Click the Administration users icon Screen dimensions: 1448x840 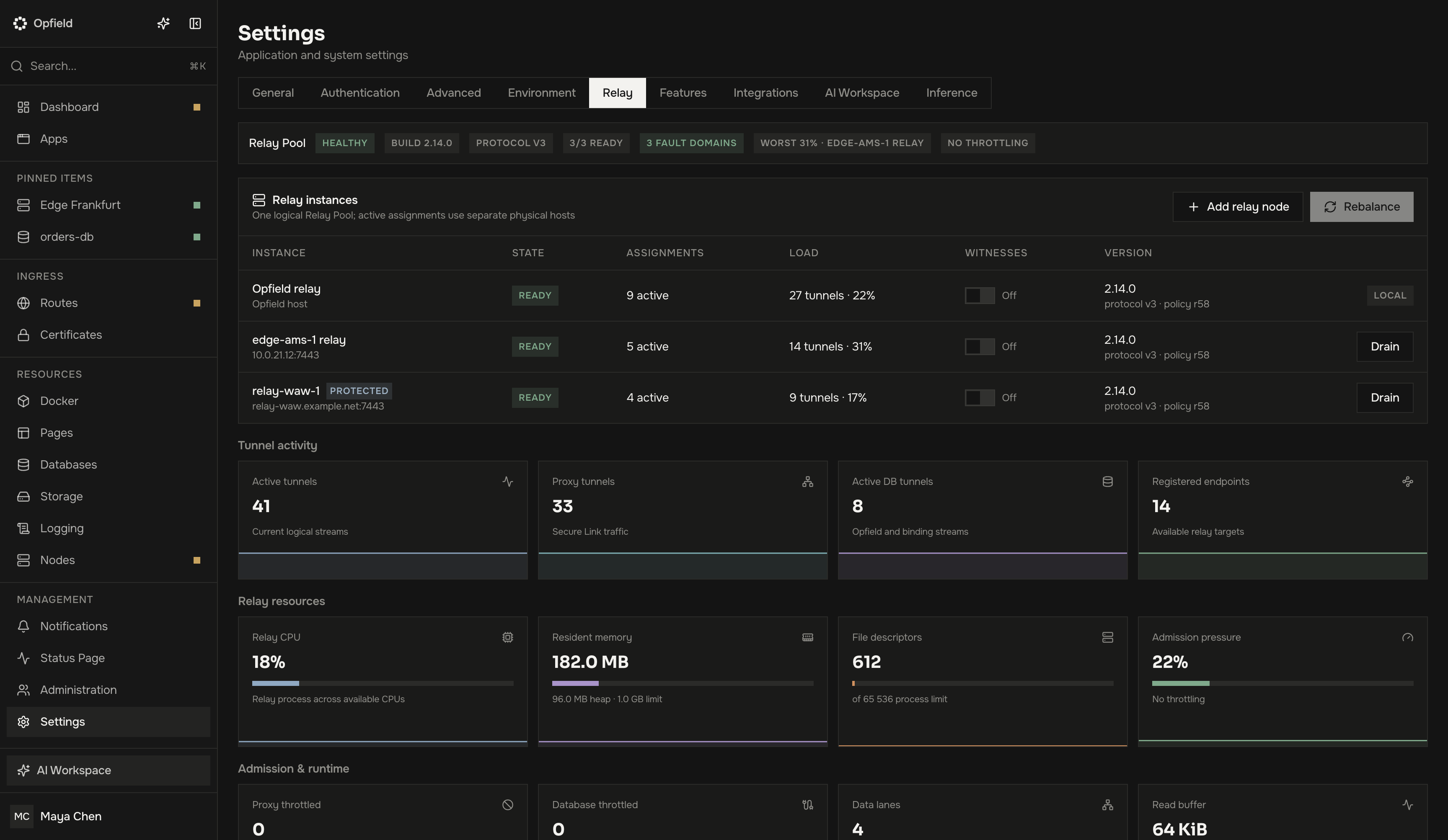tap(23, 690)
